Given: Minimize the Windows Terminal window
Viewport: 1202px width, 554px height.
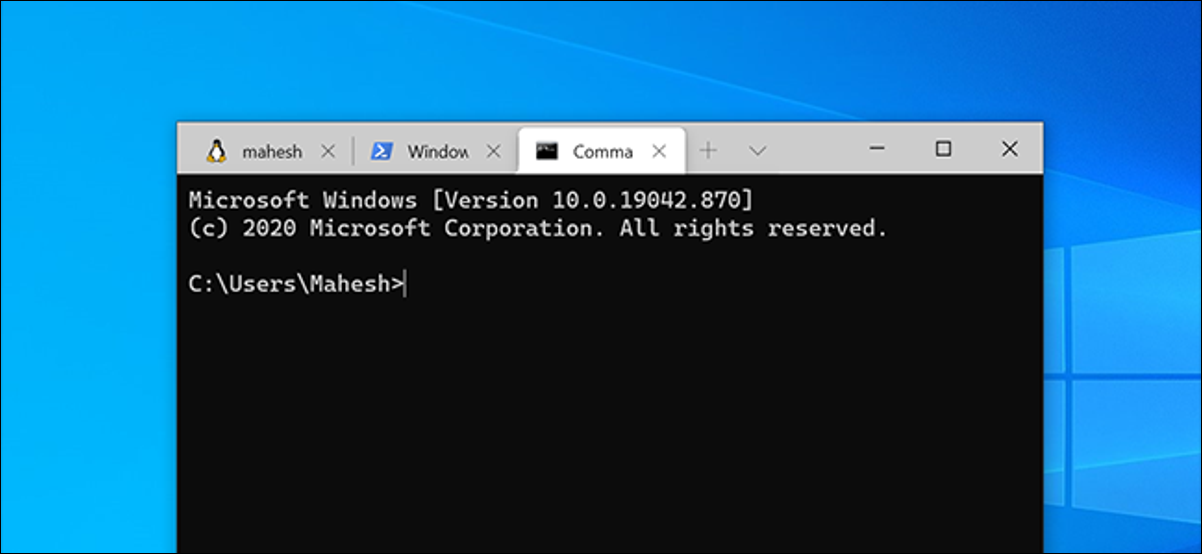Looking at the screenshot, I should (x=877, y=149).
